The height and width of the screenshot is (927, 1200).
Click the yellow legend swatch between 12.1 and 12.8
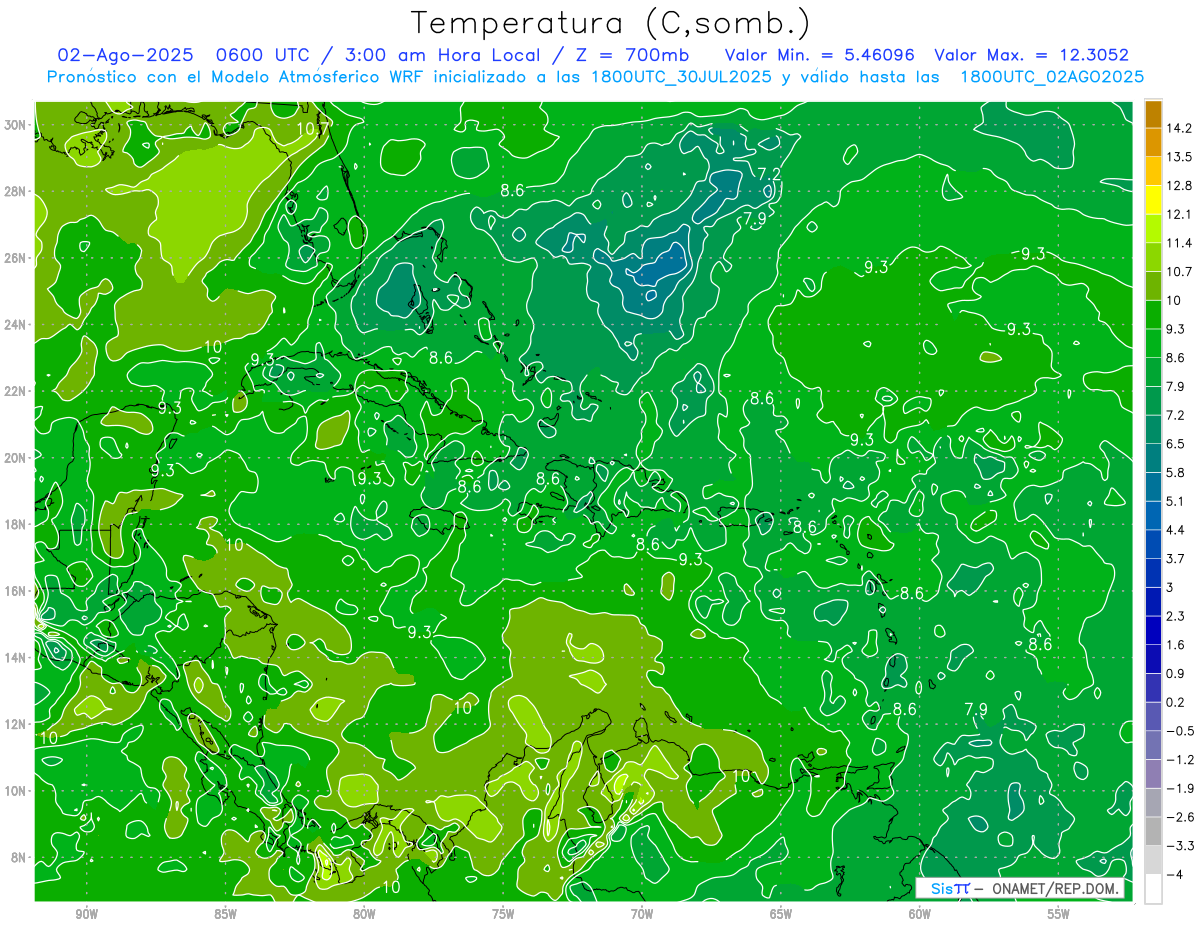pos(1153,200)
